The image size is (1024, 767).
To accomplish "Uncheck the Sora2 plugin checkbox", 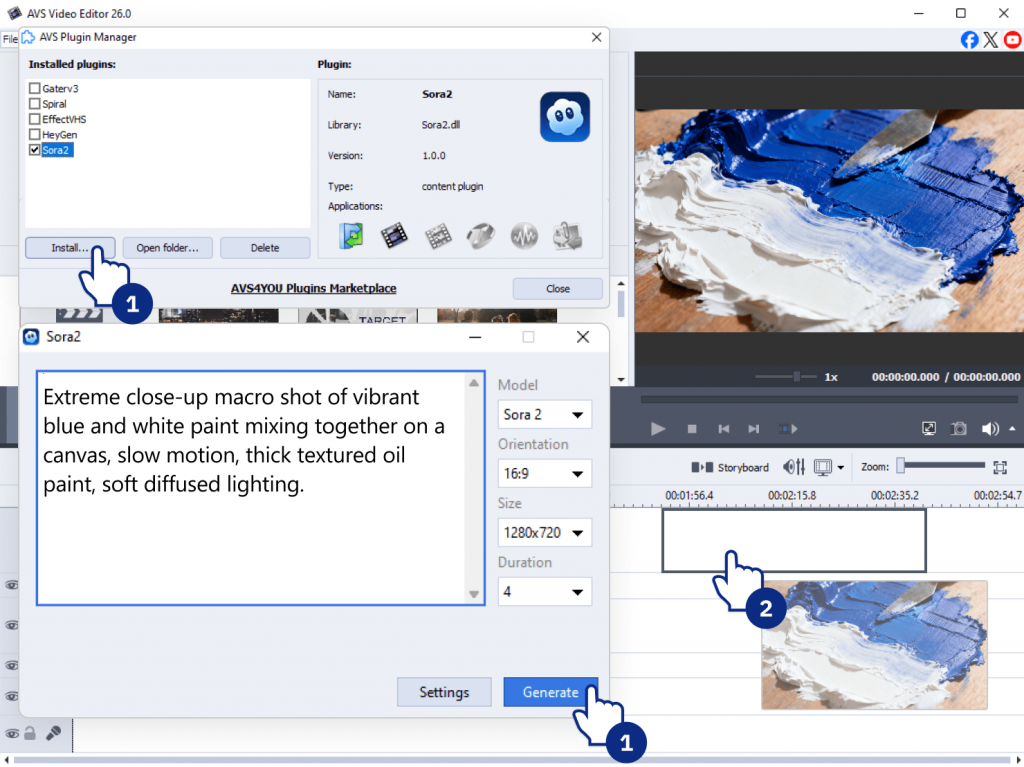I will [x=35, y=150].
